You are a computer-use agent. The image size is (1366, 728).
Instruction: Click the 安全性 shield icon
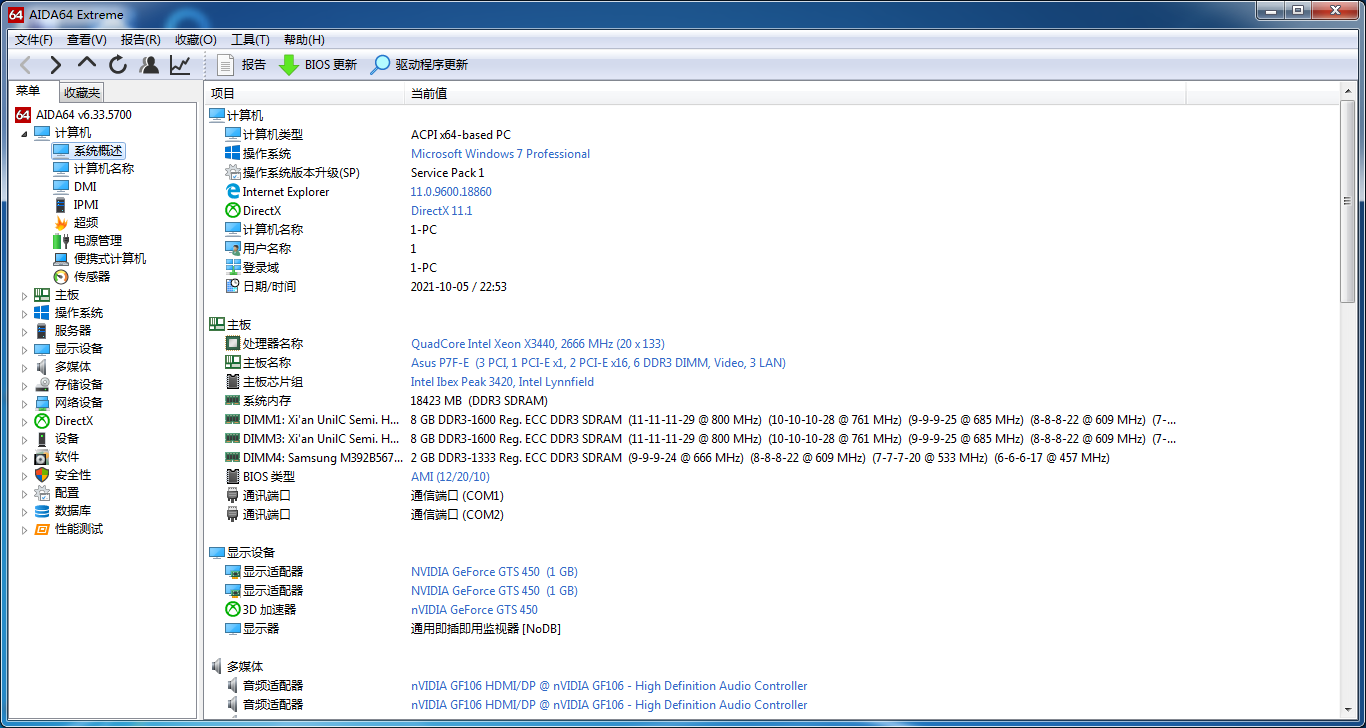[42, 475]
